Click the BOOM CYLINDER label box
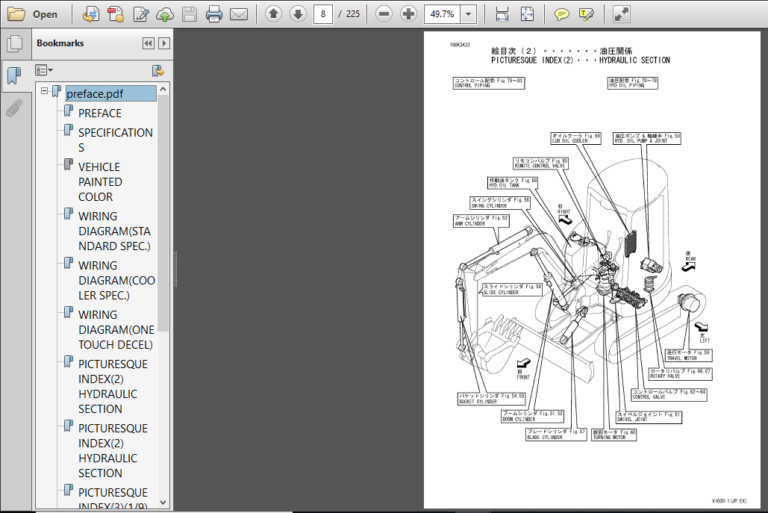This screenshot has height=513, width=768. coord(532,416)
